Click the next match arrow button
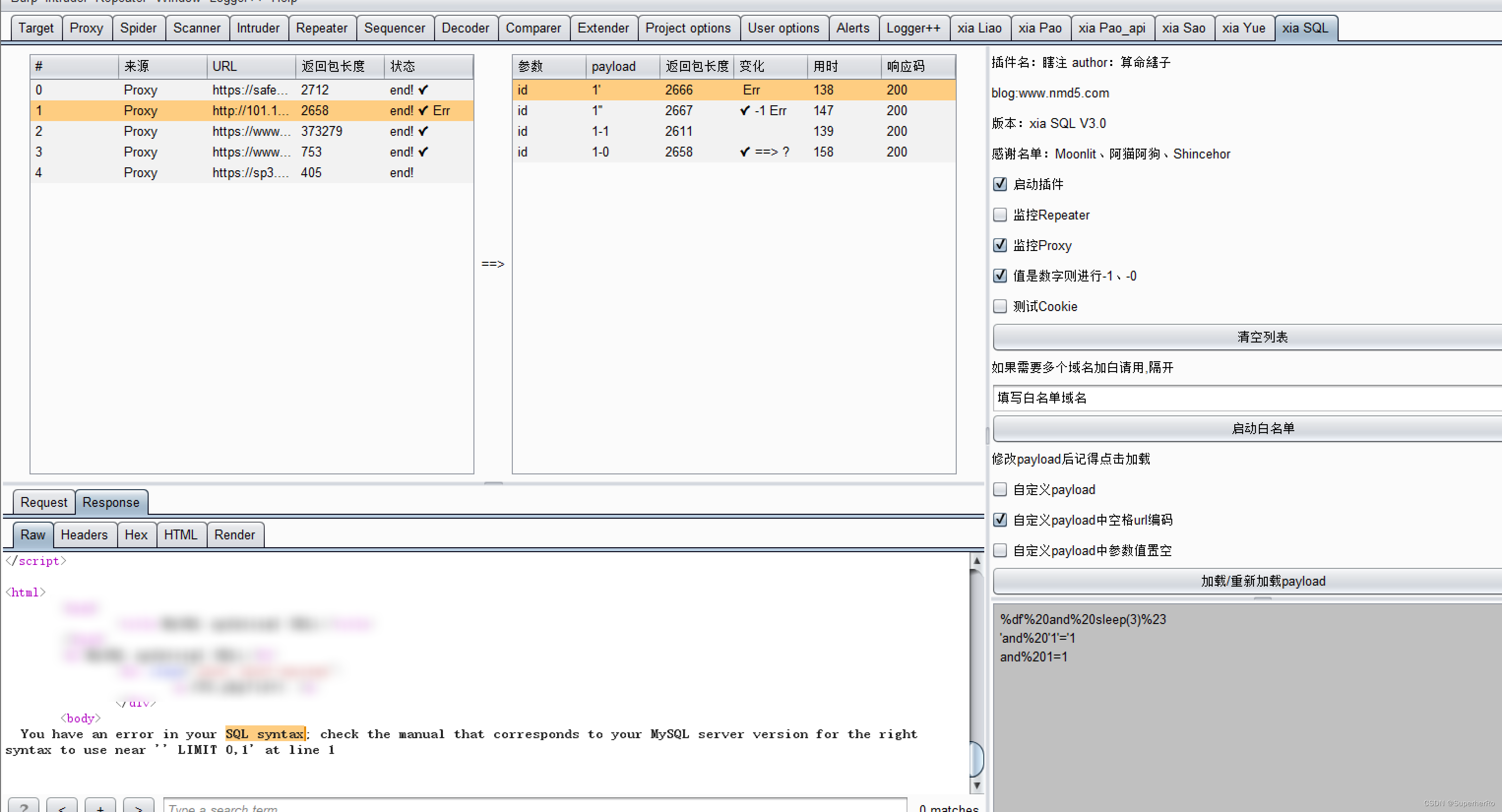The image size is (1502, 812). tap(139, 807)
